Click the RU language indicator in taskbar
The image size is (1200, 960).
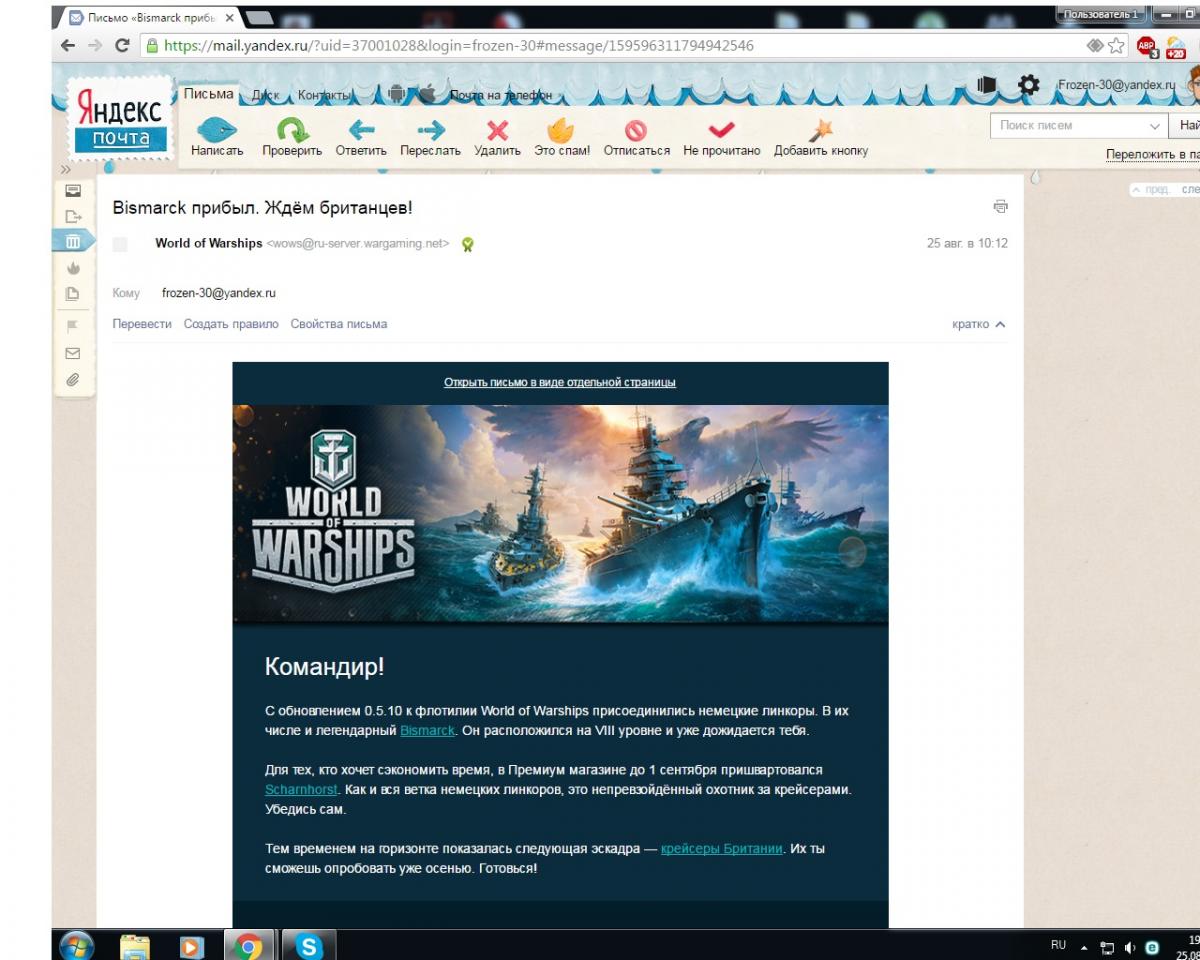tap(1058, 945)
